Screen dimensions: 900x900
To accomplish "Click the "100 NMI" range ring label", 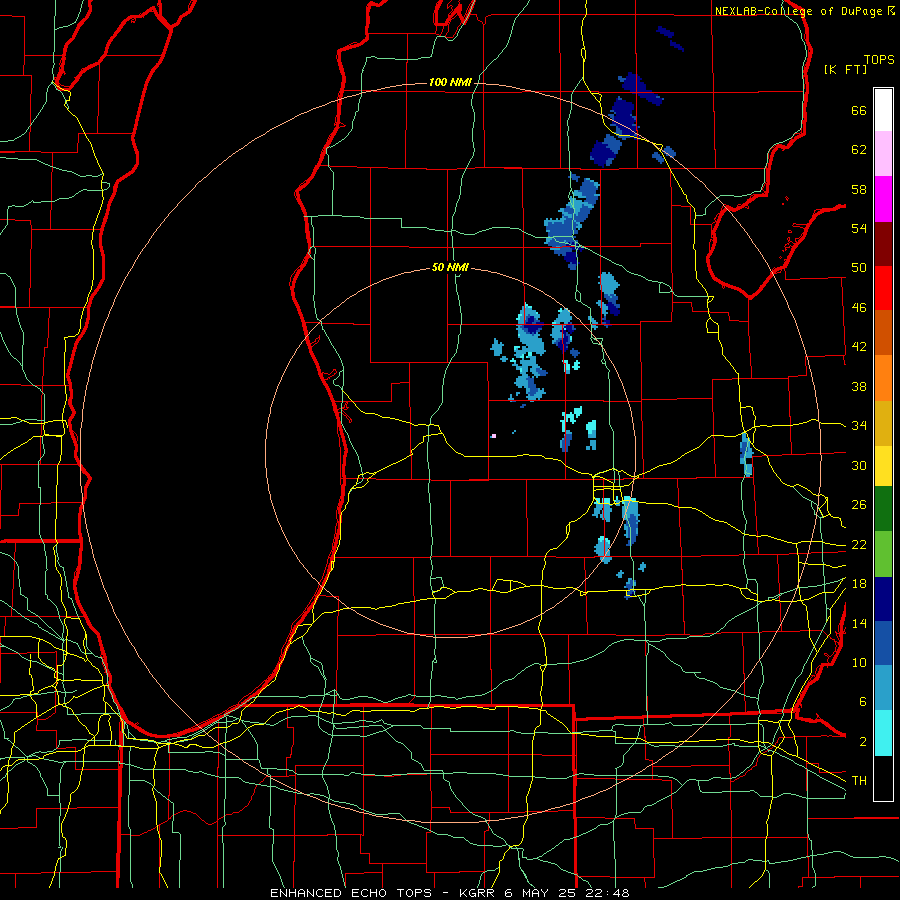I will point(450,83).
